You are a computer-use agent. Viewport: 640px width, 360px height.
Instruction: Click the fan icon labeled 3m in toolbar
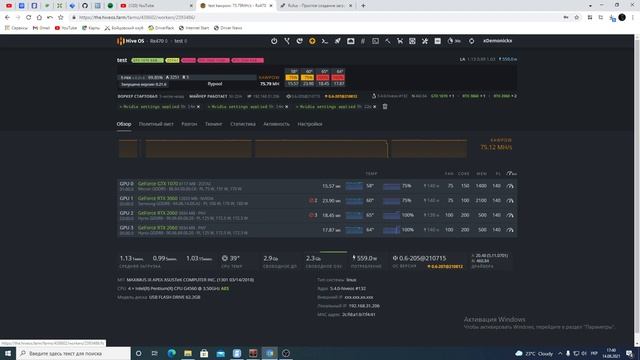(453, 41)
